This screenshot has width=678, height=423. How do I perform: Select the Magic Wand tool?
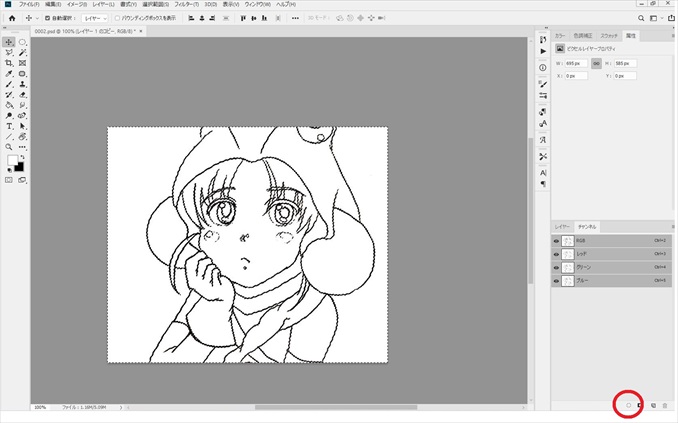[x=22, y=53]
